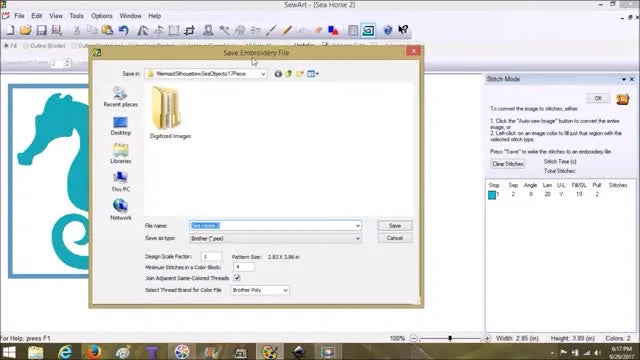Open the Help question mark icon
The image size is (640, 360).
coord(387,30)
